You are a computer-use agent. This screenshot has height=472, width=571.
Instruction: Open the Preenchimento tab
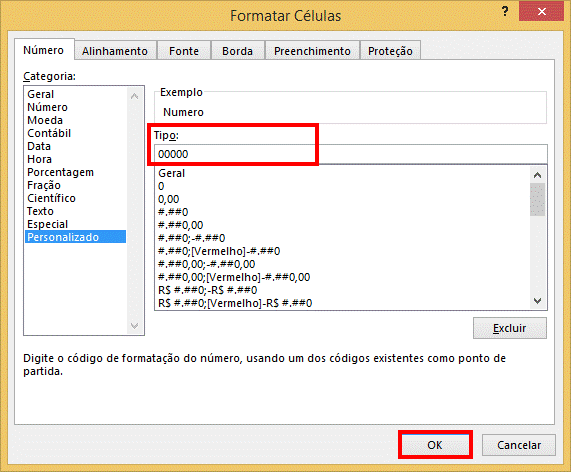click(x=312, y=51)
